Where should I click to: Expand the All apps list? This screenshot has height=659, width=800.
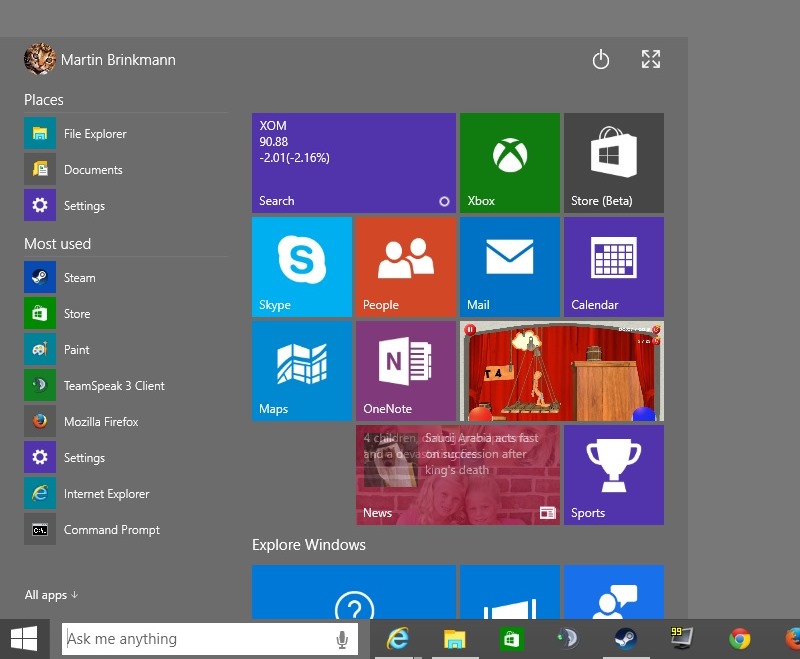[x=51, y=595]
